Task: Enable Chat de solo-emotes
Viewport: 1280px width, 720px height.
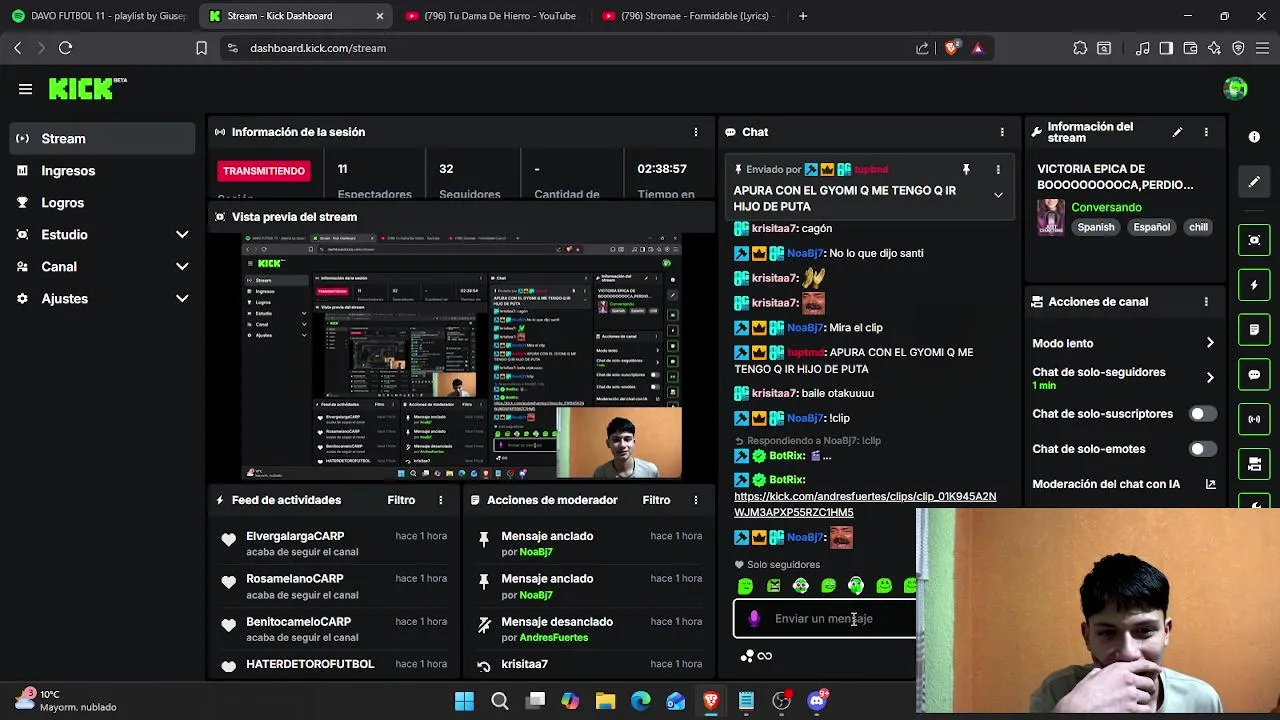Action: click(1202, 449)
